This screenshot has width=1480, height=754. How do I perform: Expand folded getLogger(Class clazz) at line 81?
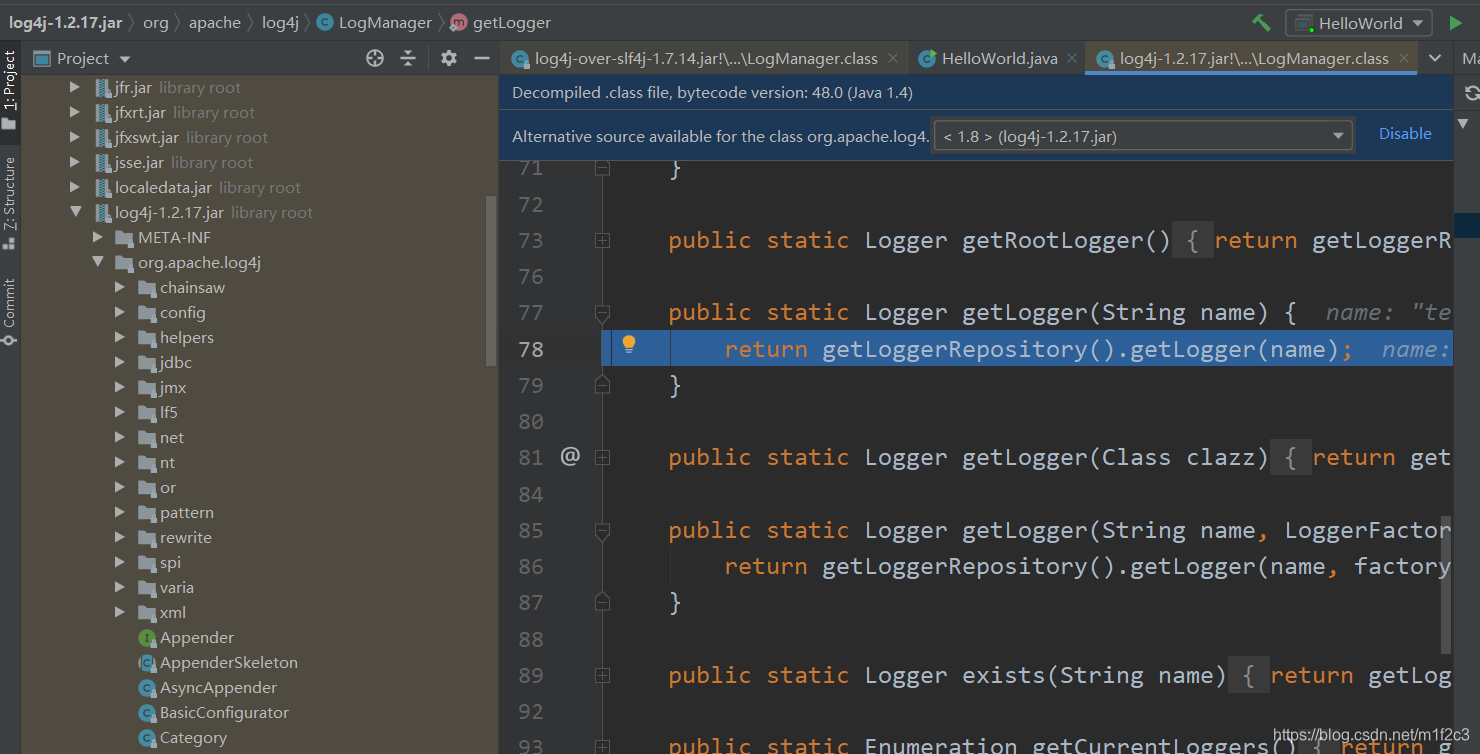602,458
